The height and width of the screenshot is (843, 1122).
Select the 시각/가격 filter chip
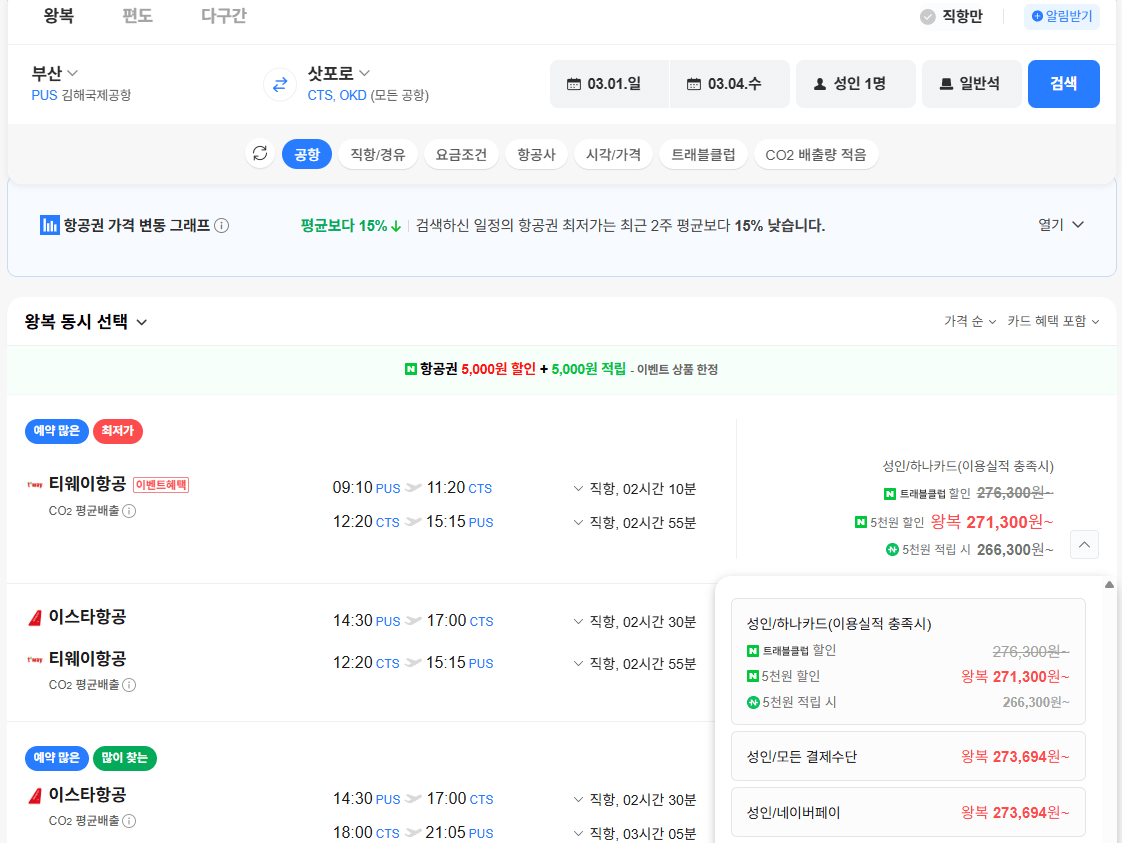[x=613, y=155]
